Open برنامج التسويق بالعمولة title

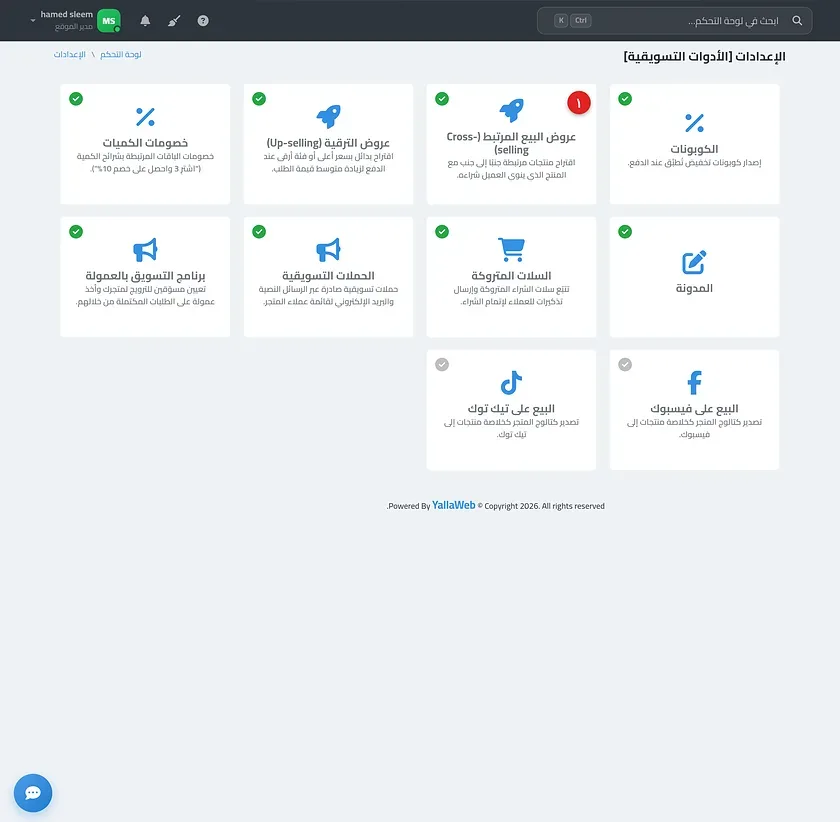click(145, 275)
